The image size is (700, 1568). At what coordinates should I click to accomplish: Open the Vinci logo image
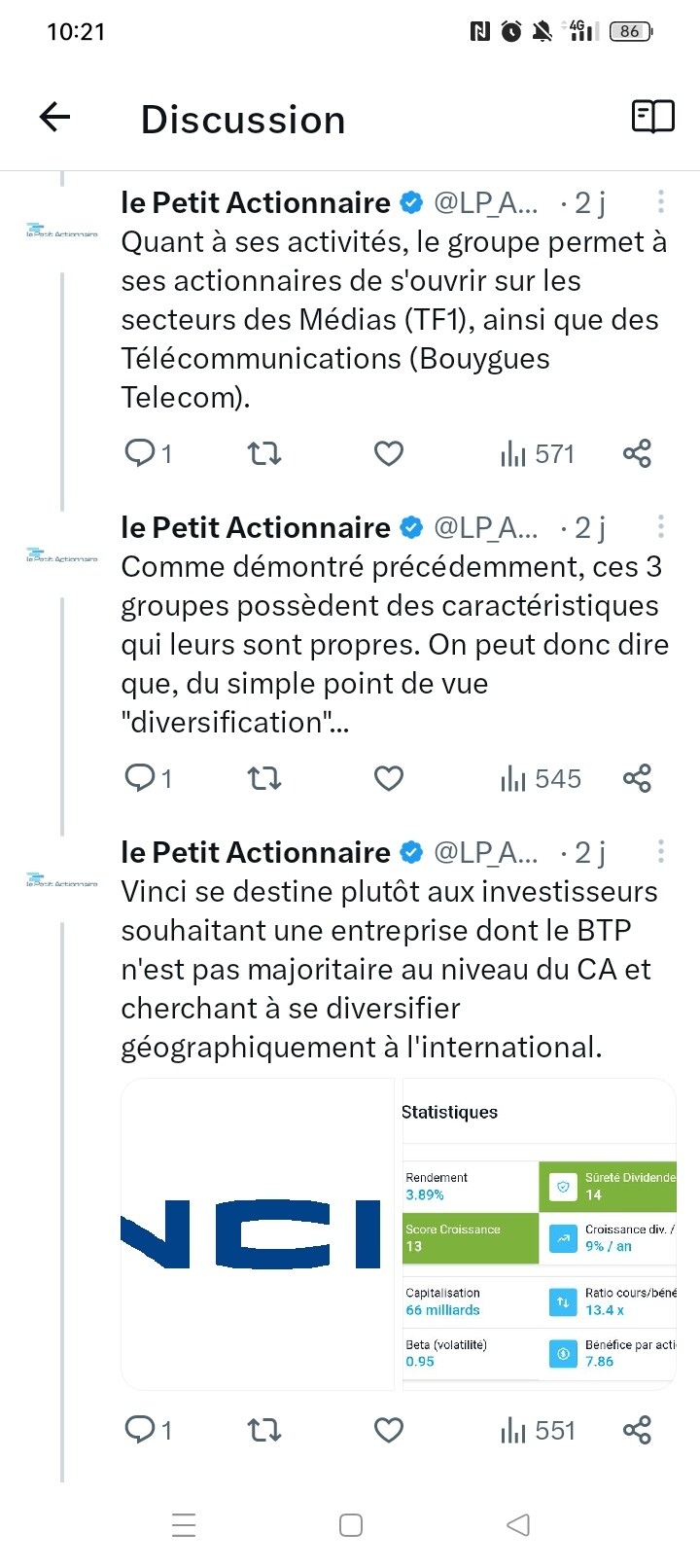[x=258, y=1233]
